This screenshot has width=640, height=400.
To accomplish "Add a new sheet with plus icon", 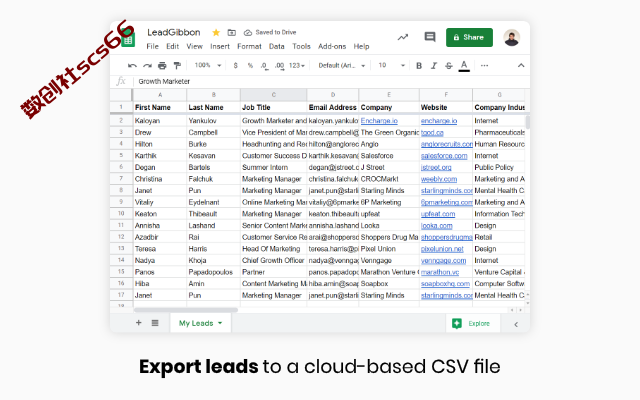I will [139, 323].
